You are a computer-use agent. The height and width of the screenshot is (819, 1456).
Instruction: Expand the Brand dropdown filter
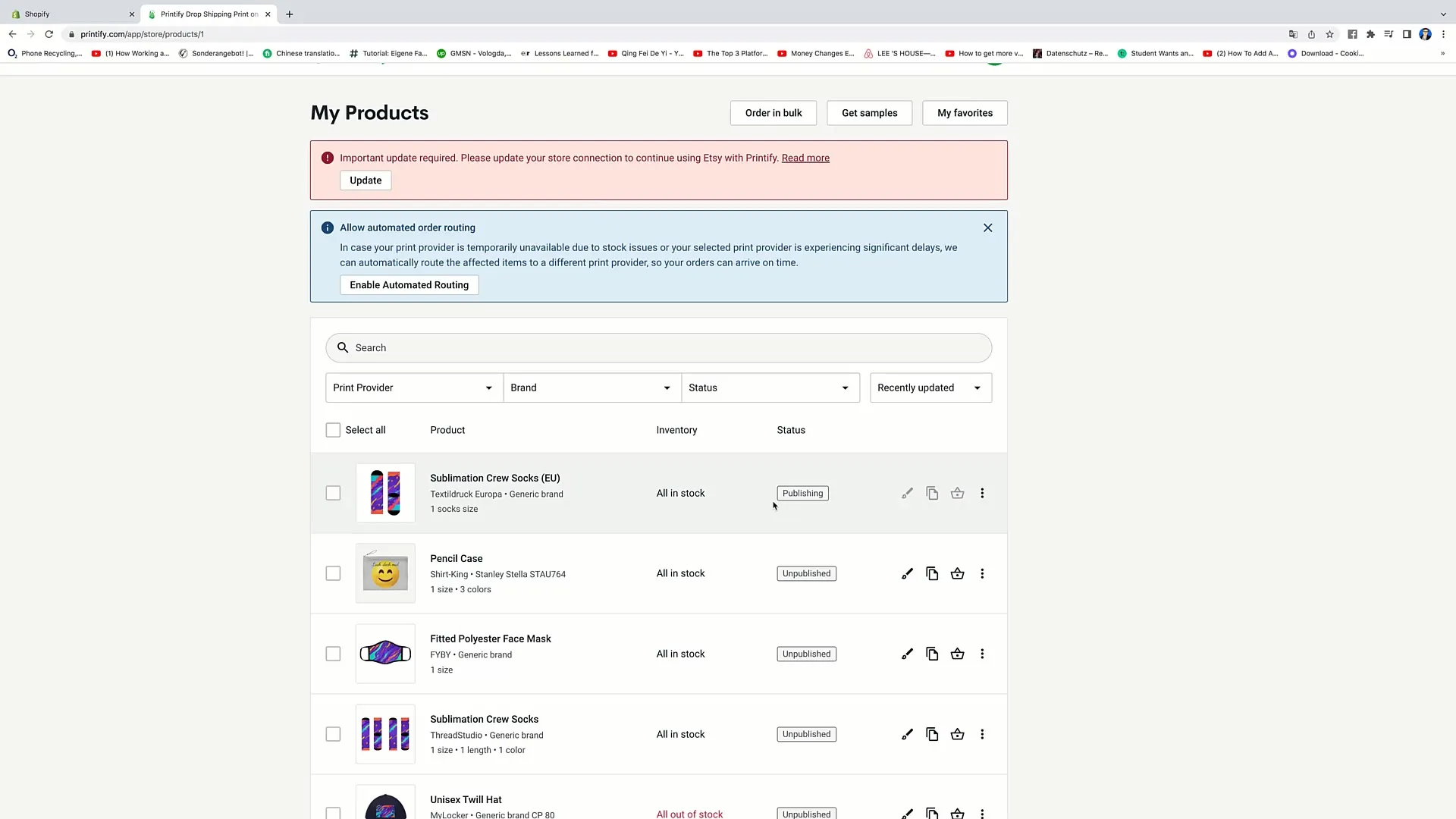(590, 387)
